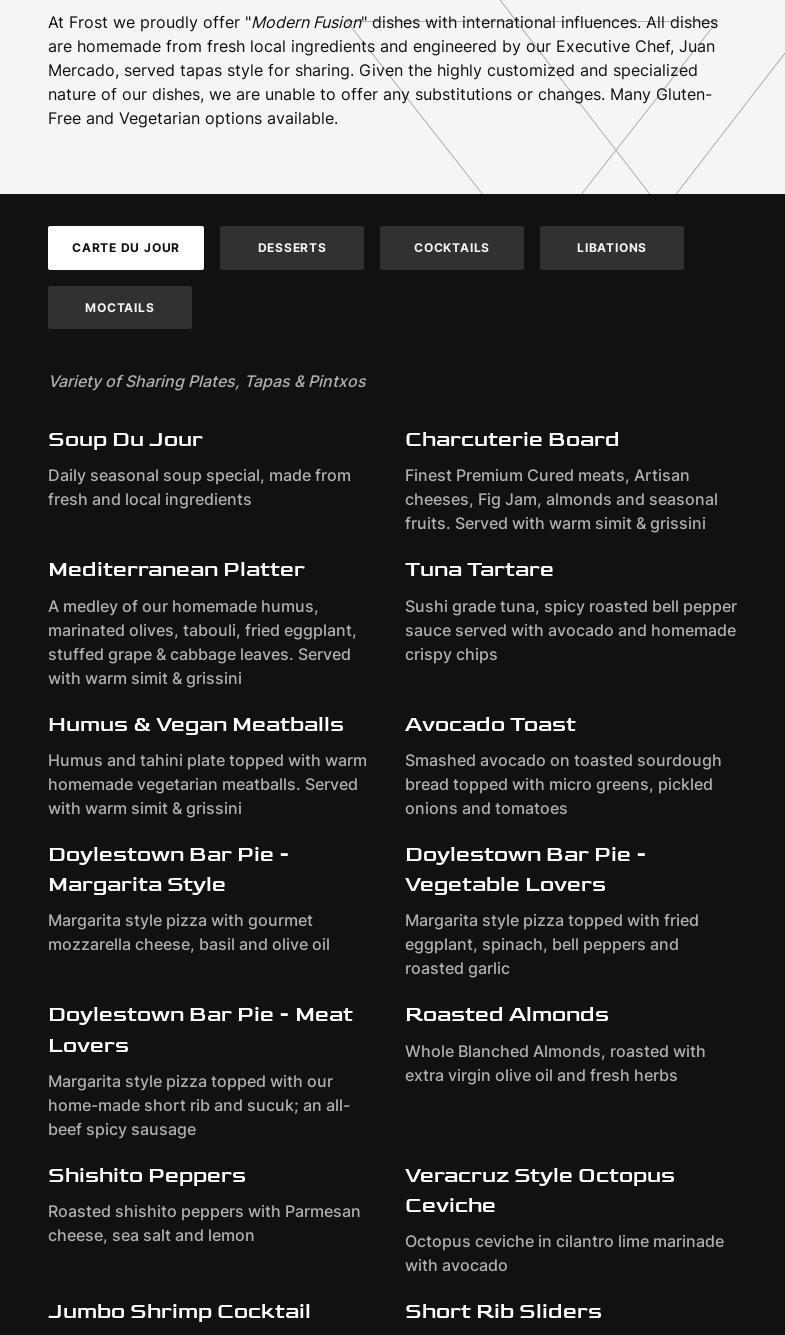Click the Soup Du Jour heading
The image size is (785, 1335).
pyautogui.click(x=126, y=439)
